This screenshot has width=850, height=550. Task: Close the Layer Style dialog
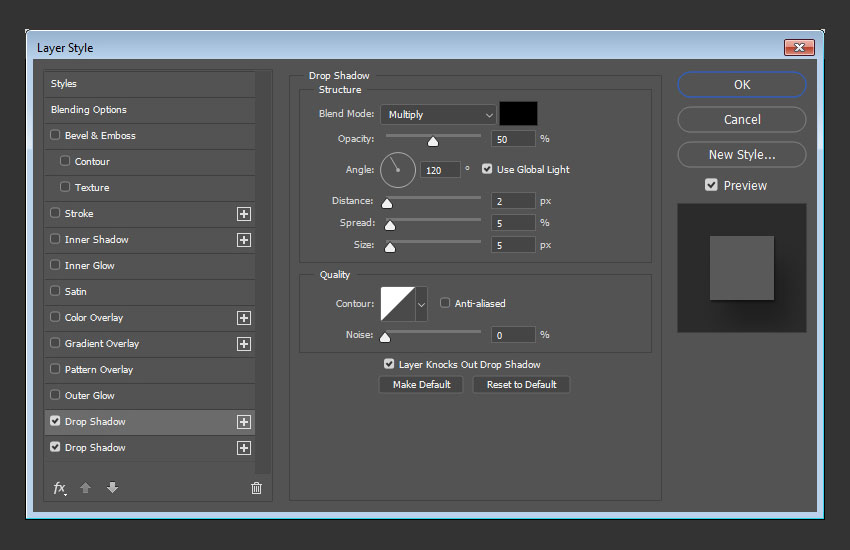click(799, 48)
